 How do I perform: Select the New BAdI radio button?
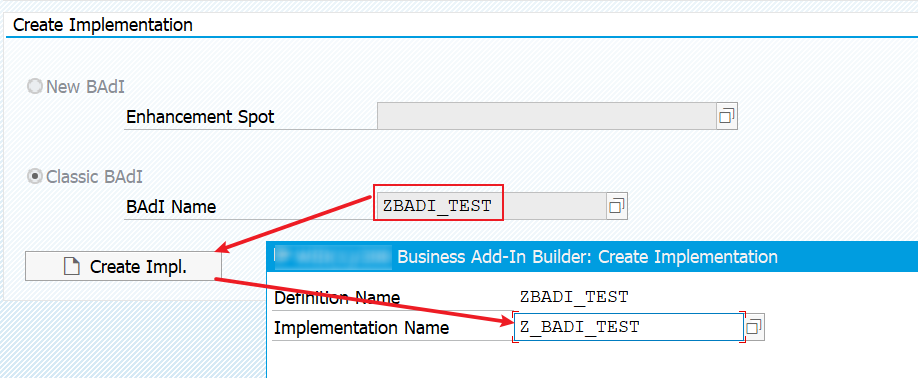[35, 87]
